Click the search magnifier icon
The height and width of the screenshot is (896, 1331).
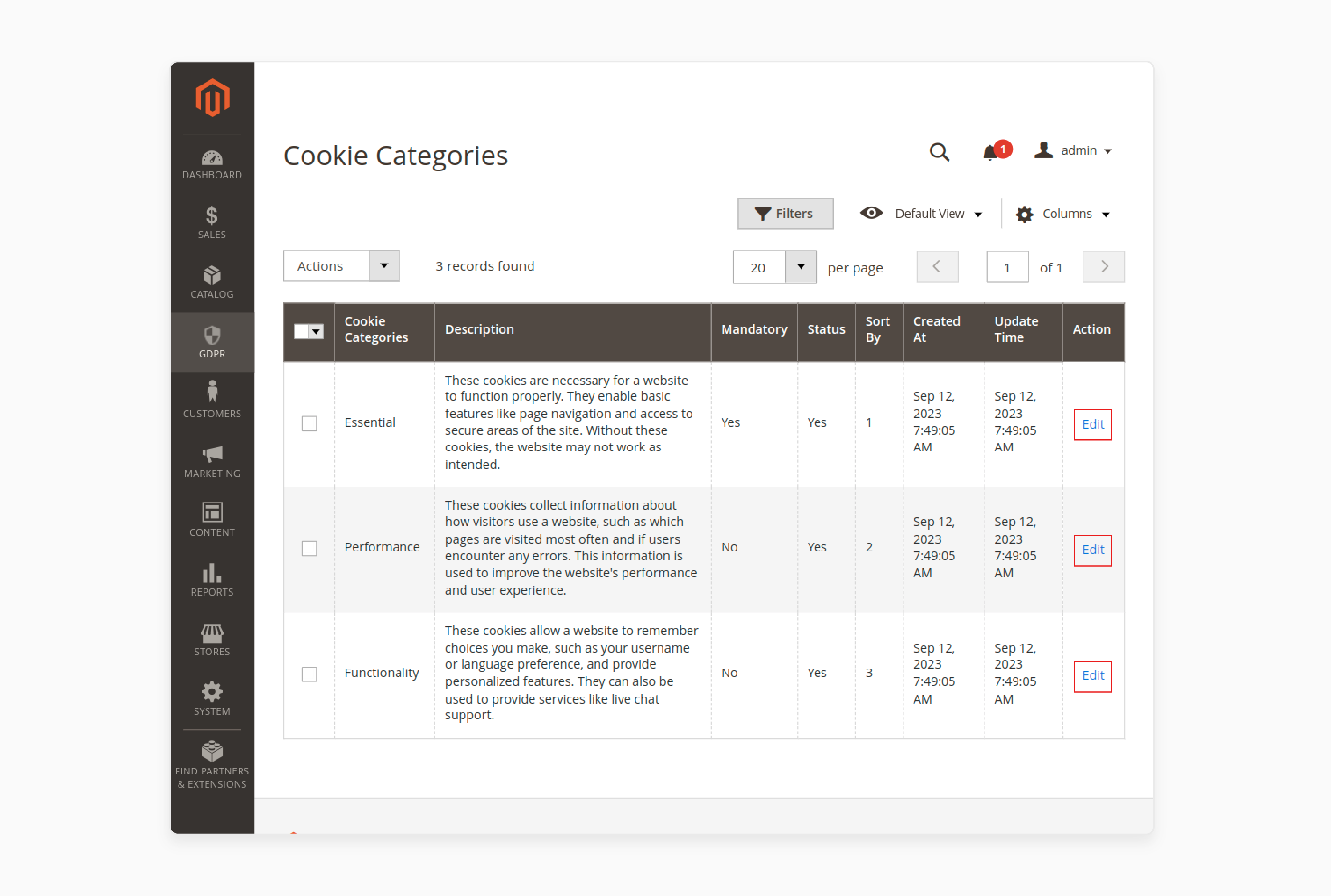pyautogui.click(x=940, y=152)
